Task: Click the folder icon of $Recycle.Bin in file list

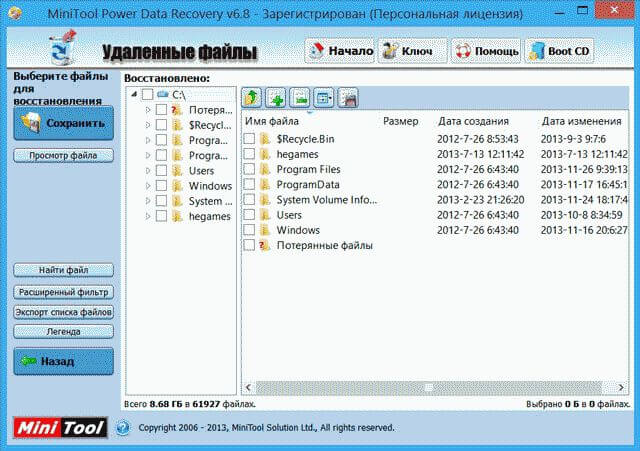Action: 265,139
